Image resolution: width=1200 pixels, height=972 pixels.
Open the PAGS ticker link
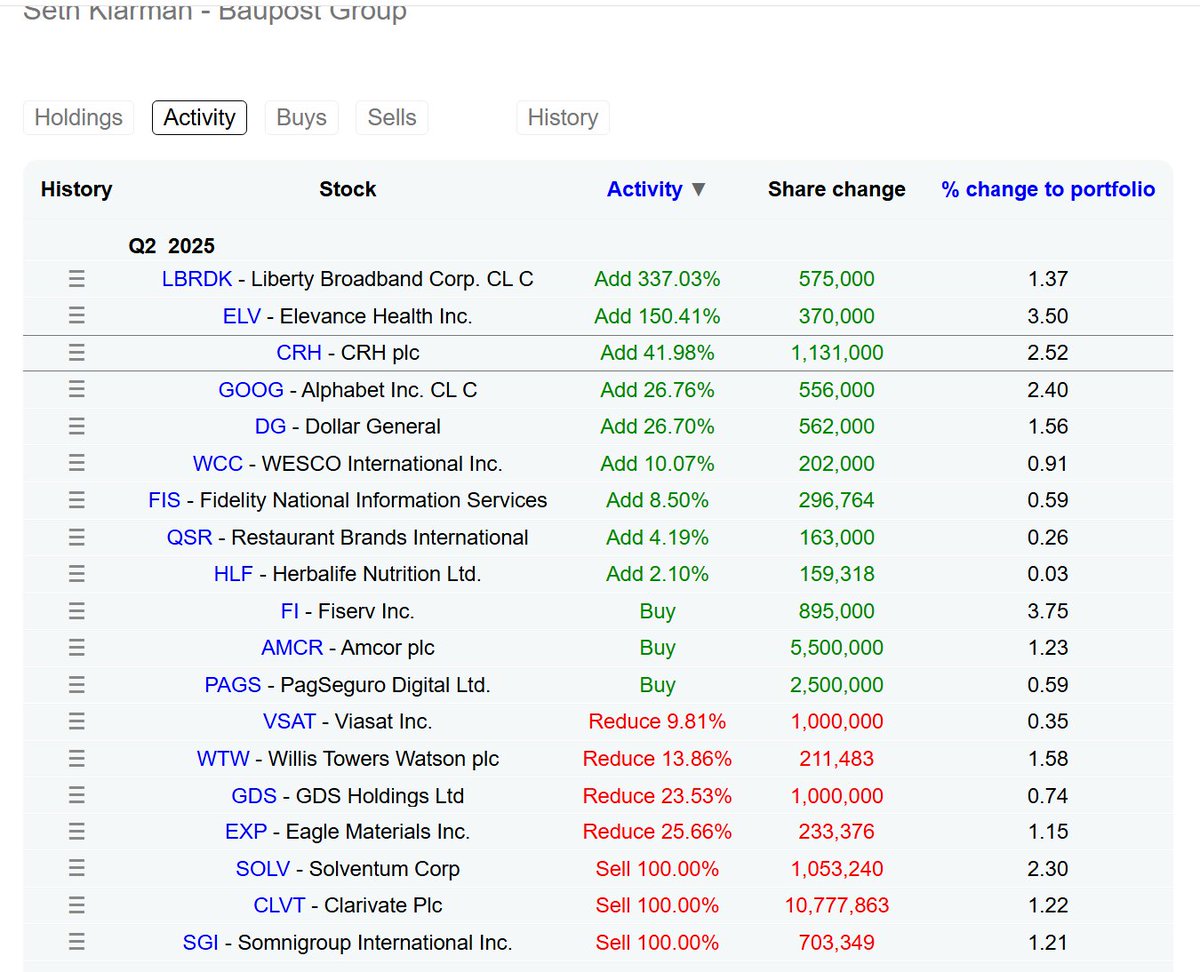click(x=233, y=685)
